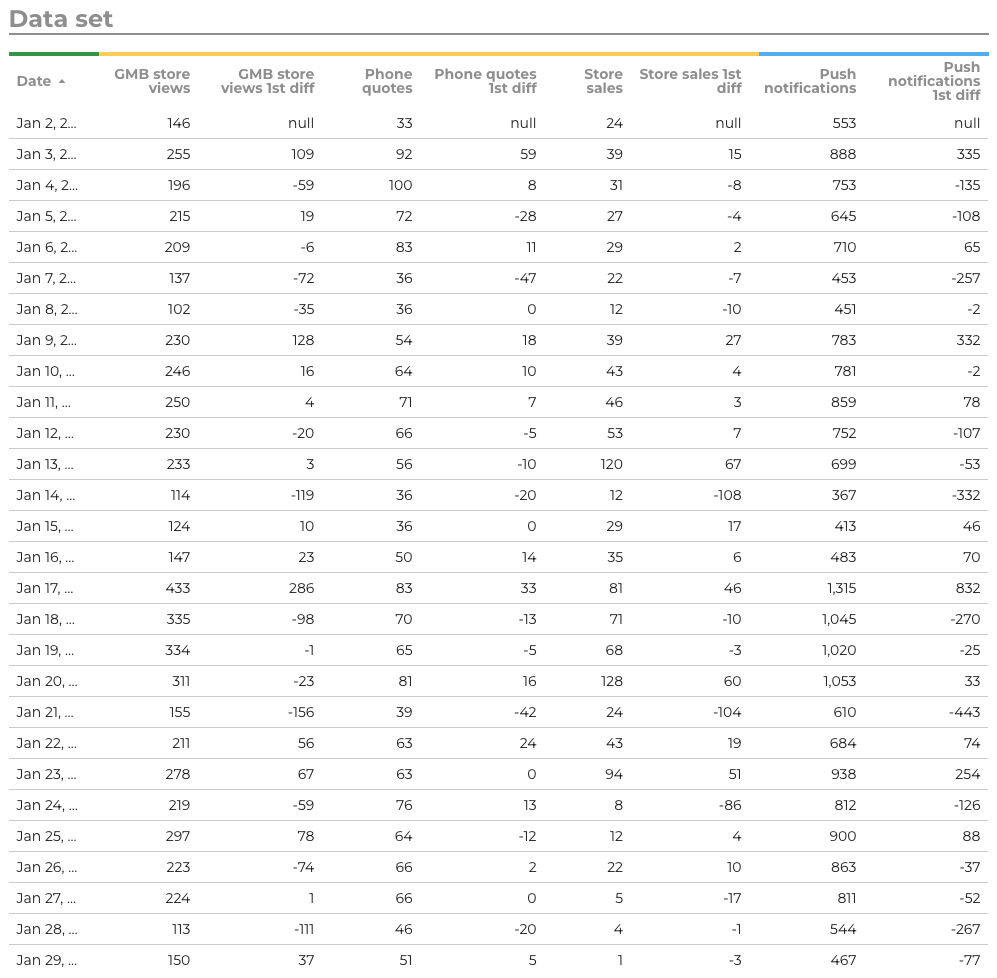Click GMB views 1st diff value -156
The image size is (997, 978).
coord(301,712)
